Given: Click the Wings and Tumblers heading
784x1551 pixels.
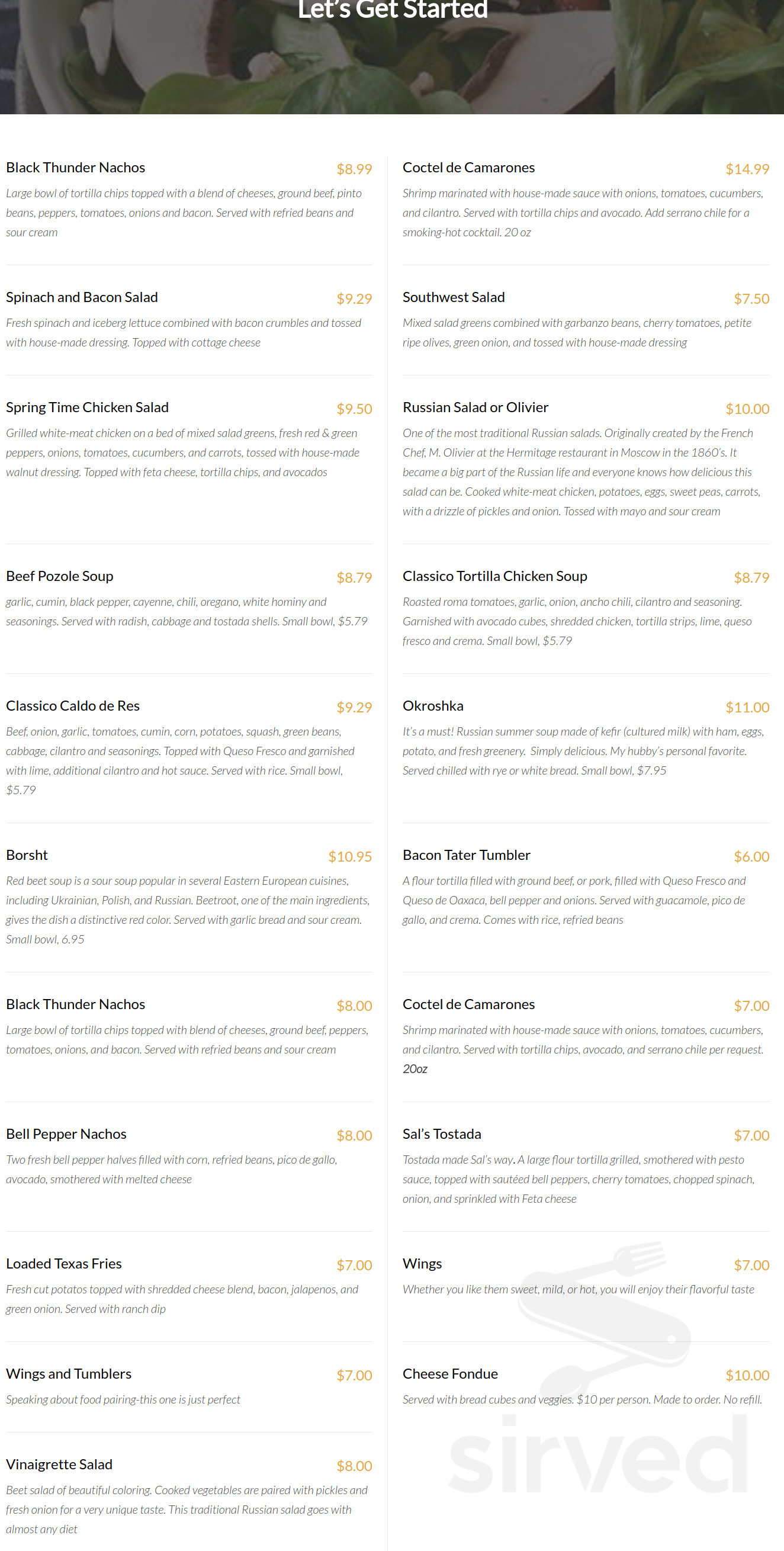Looking at the screenshot, I should tap(69, 1373).
